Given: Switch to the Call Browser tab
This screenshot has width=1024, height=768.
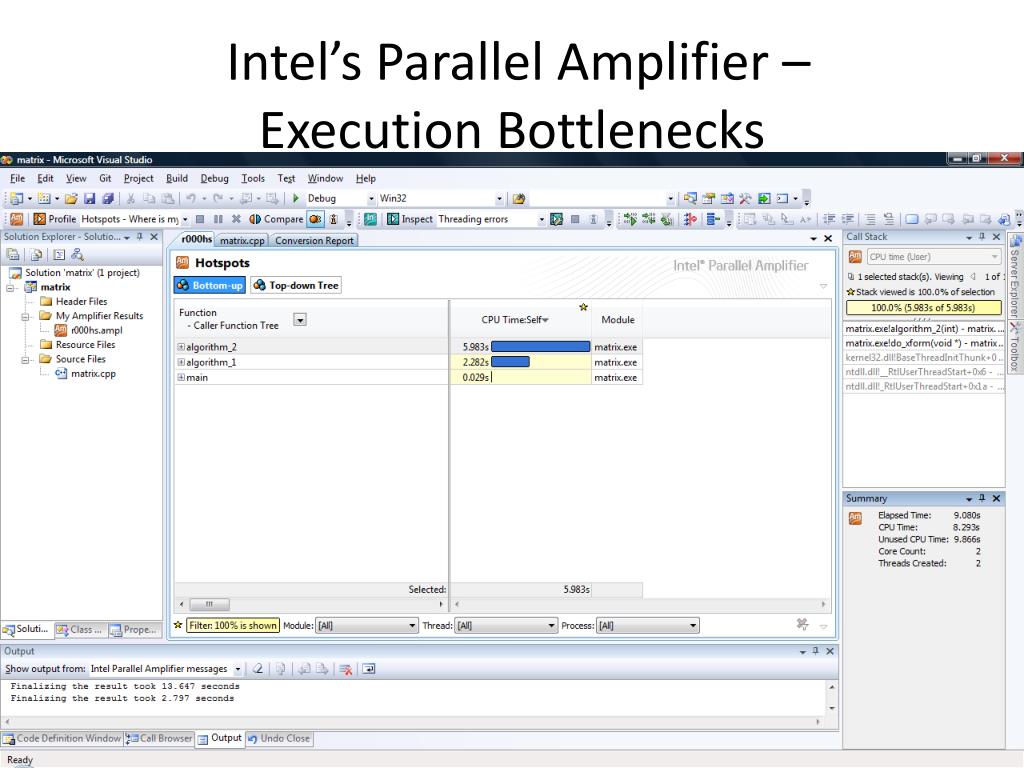Looking at the screenshot, I should (x=159, y=738).
